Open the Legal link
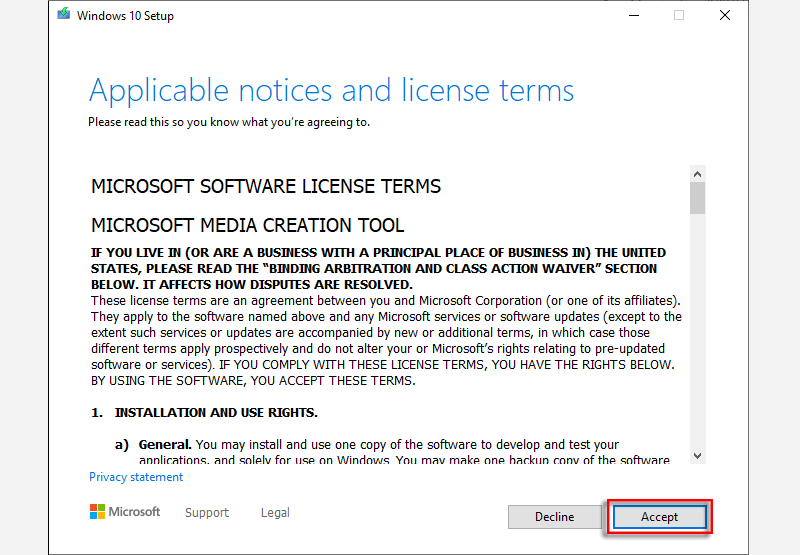 point(275,512)
